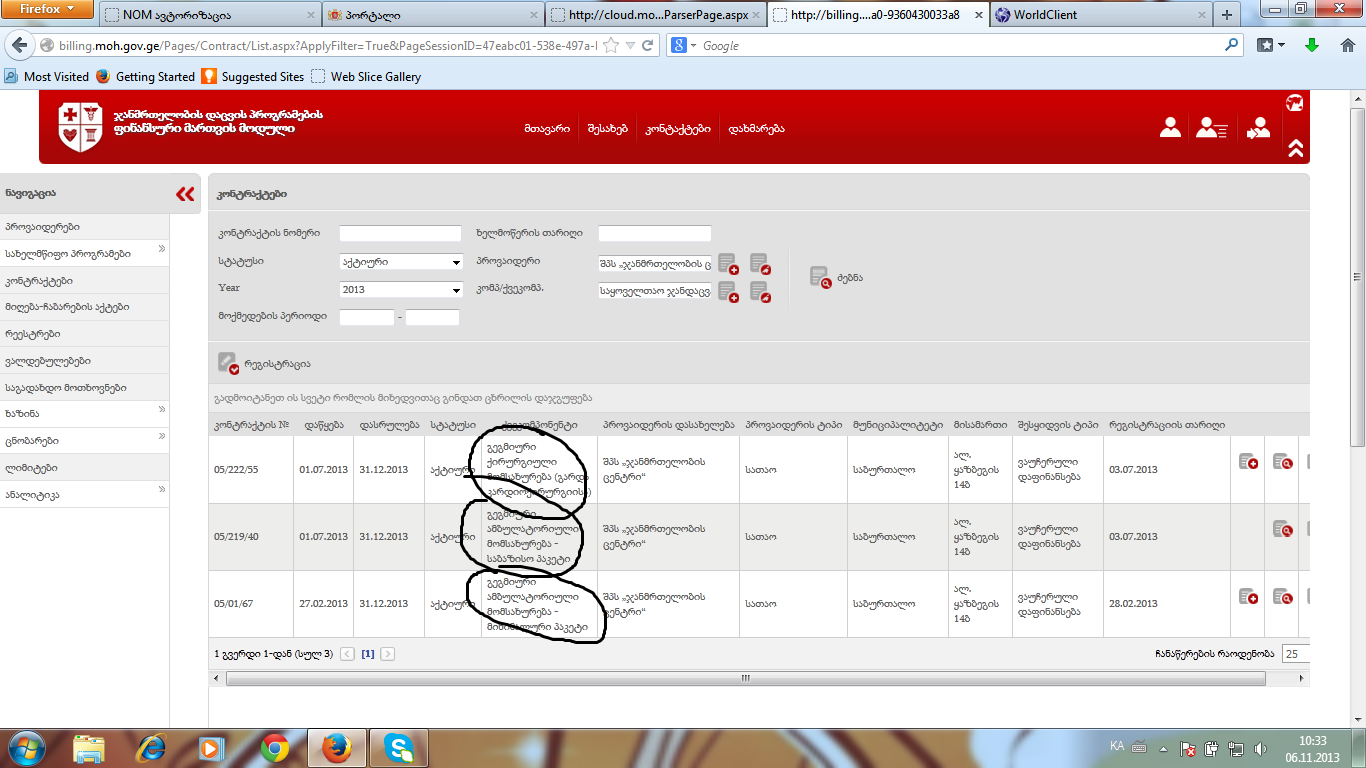Click the რეგისტრაცია registration icon

click(x=228, y=363)
